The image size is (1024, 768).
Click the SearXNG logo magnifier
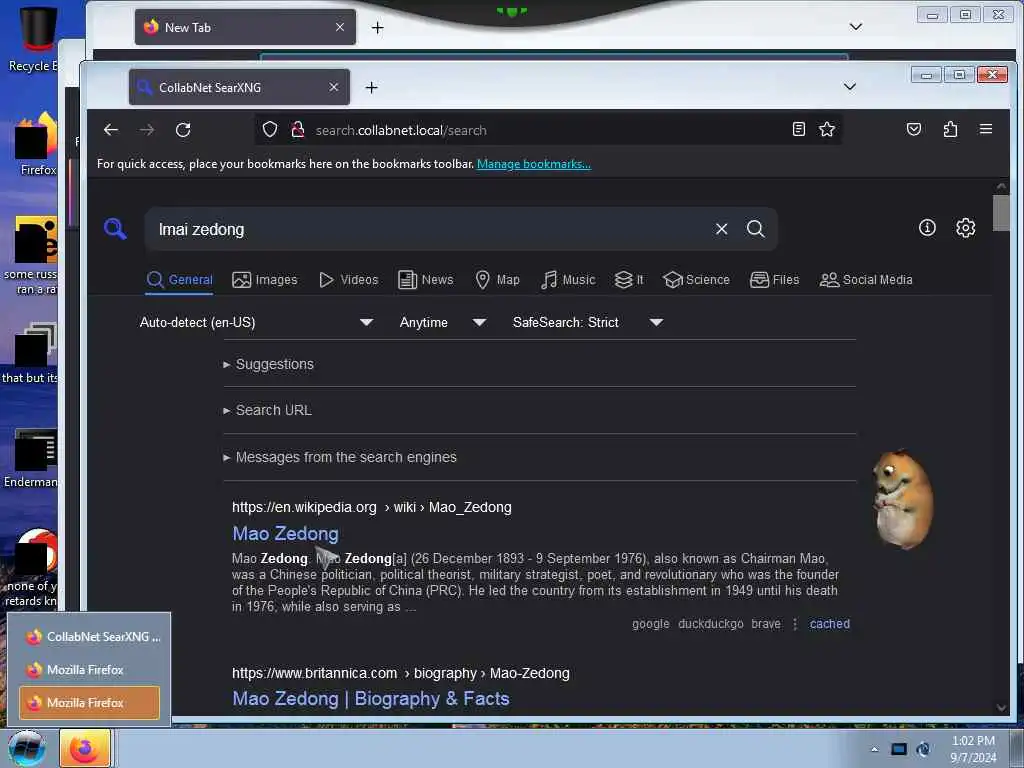pyautogui.click(x=116, y=229)
